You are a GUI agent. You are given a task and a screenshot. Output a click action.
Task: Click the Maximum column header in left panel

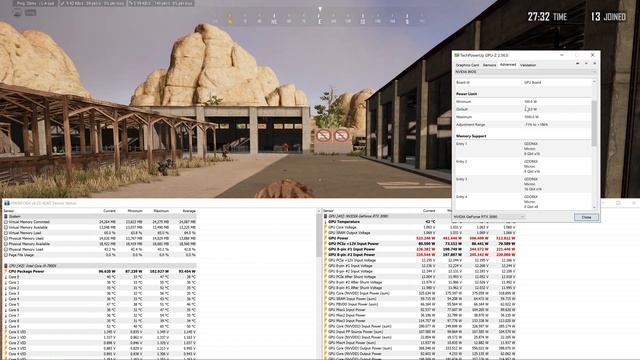[x=161, y=211]
